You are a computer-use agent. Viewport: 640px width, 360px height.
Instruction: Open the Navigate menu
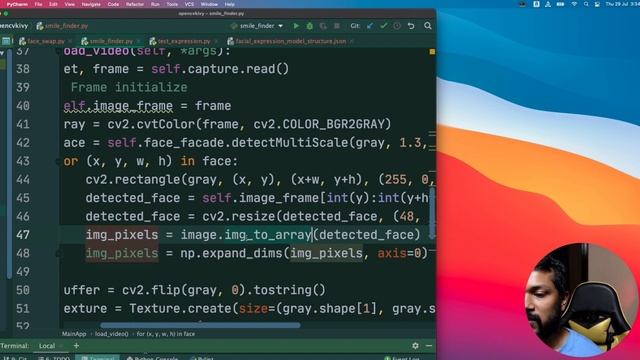pyautogui.click(x=91, y=4)
